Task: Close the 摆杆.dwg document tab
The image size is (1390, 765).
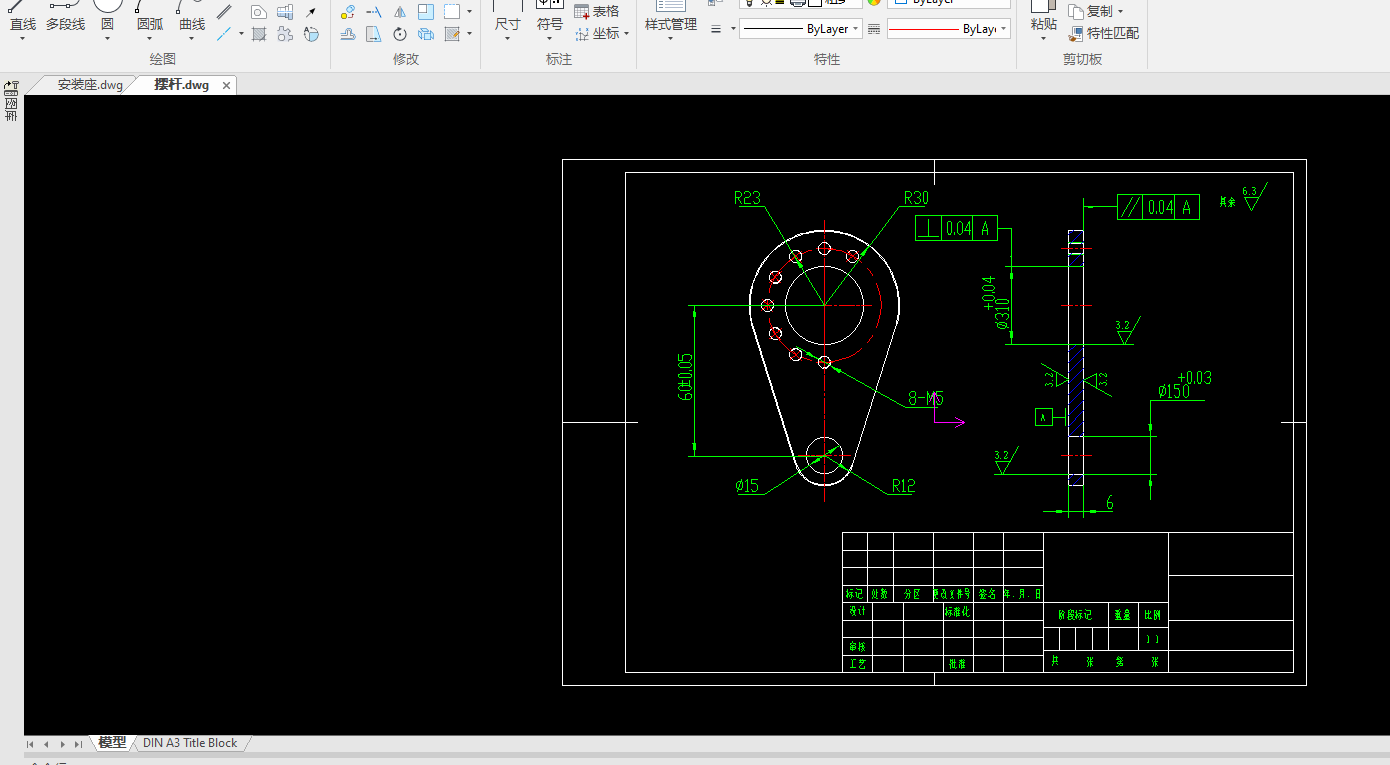Action: click(x=226, y=86)
